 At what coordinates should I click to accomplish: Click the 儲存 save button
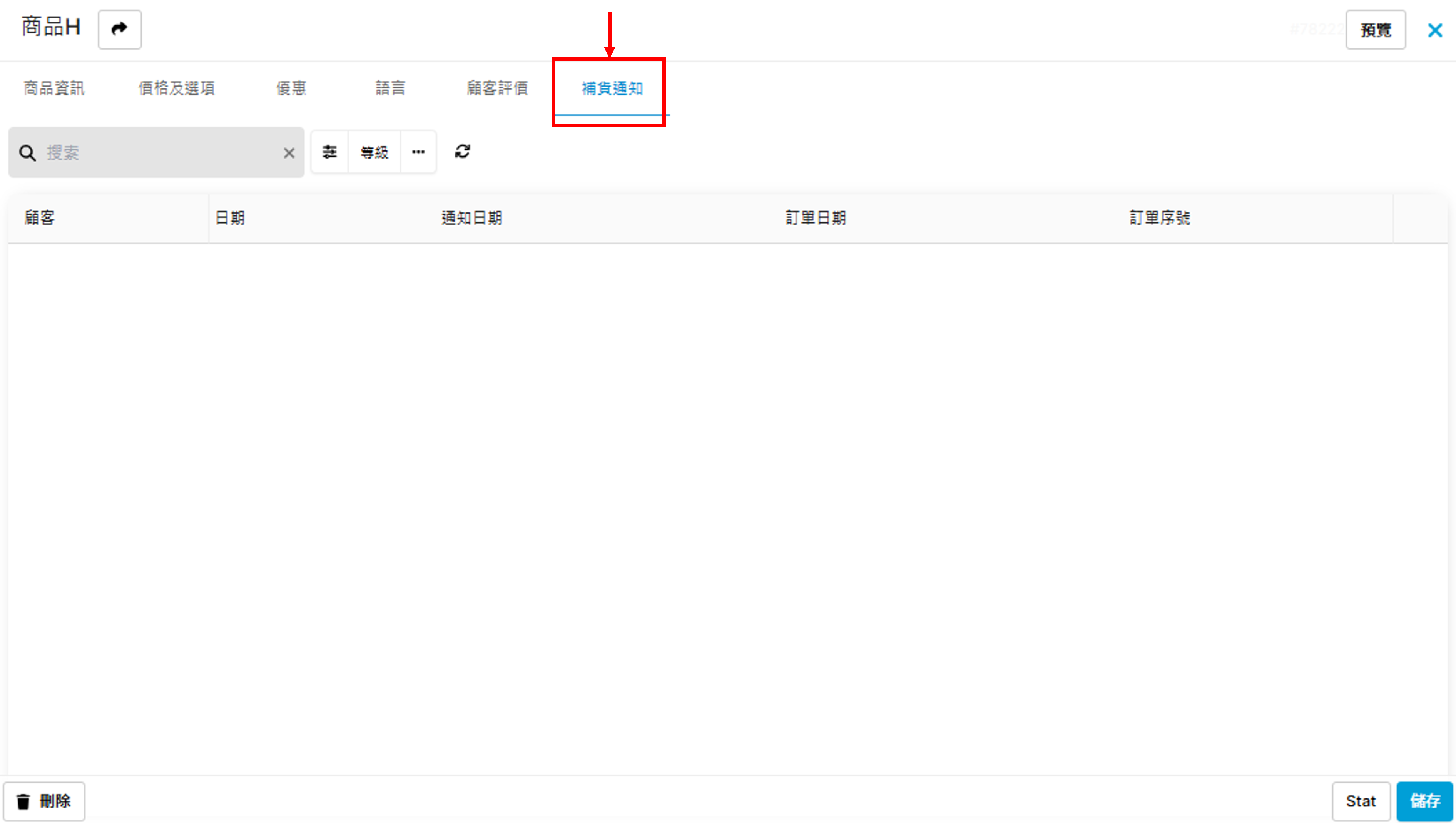click(x=1424, y=801)
